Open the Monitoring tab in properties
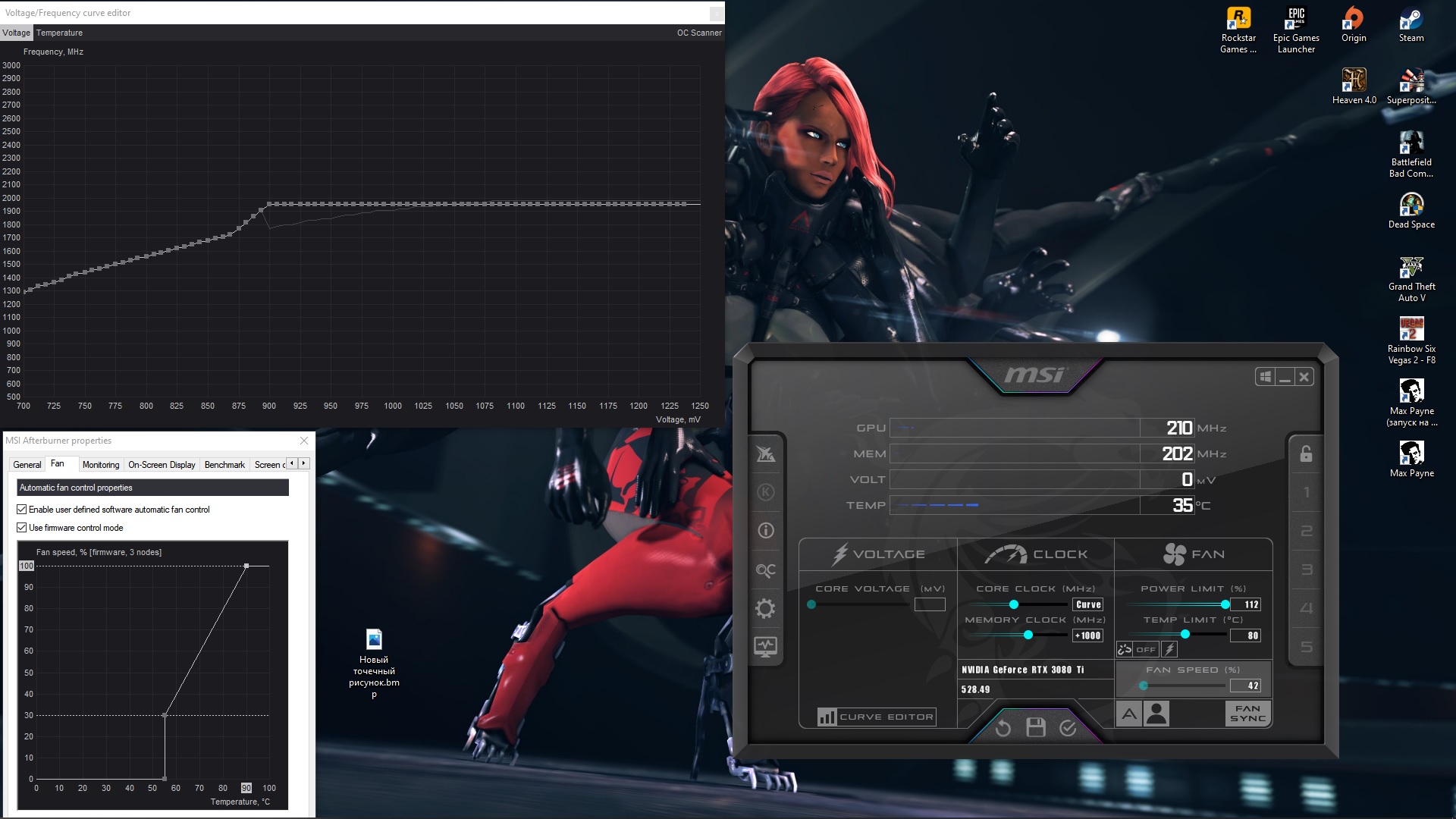1456x819 pixels. pos(101,465)
